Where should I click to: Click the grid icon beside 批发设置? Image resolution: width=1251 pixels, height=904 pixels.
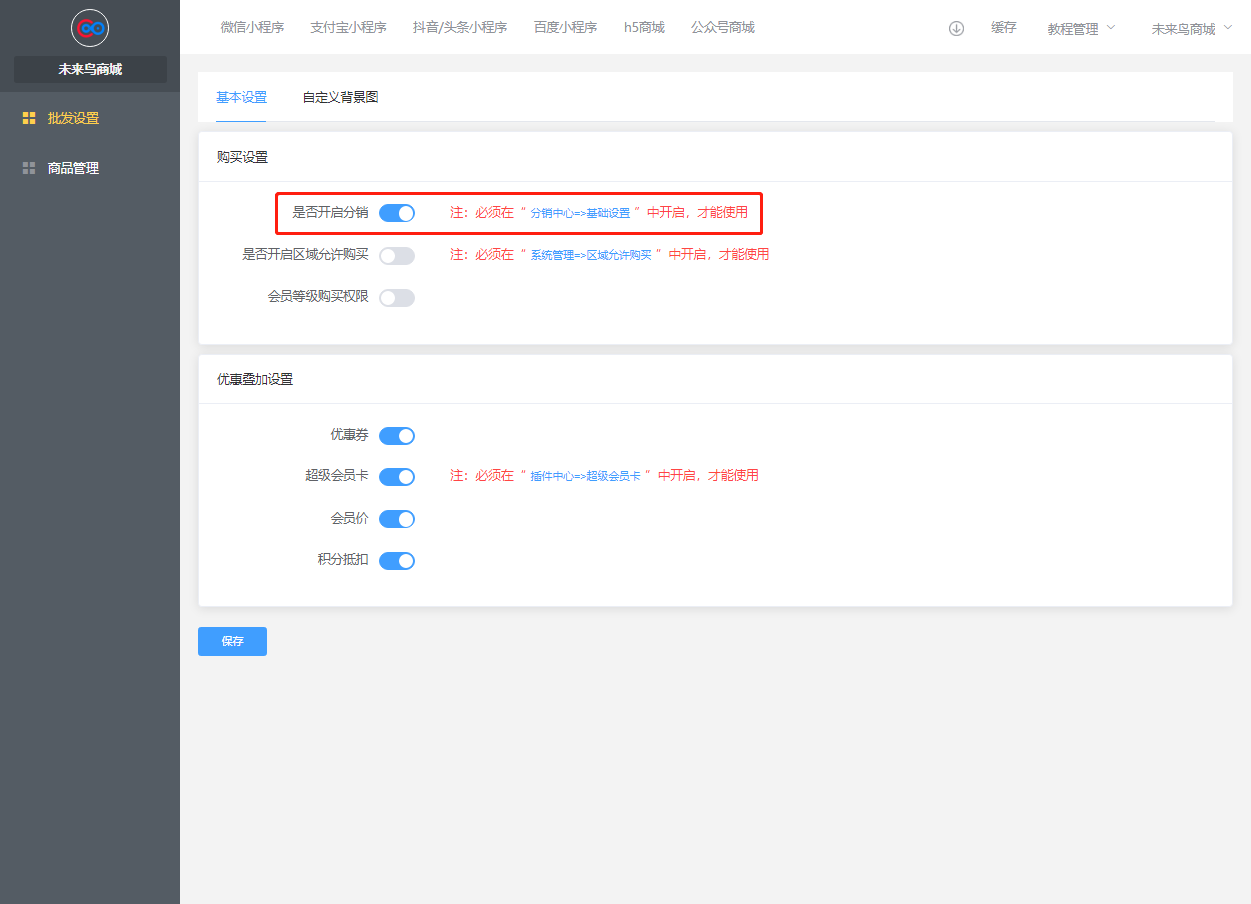(29, 118)
